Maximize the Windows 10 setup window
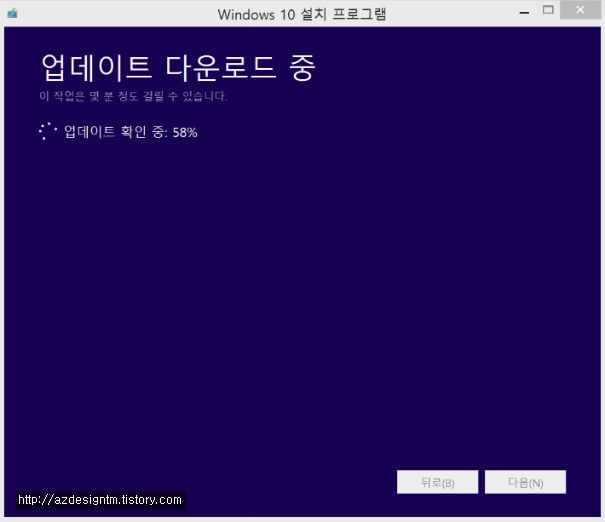The width and height of the screenshot is (605, 522). [548, 10]
